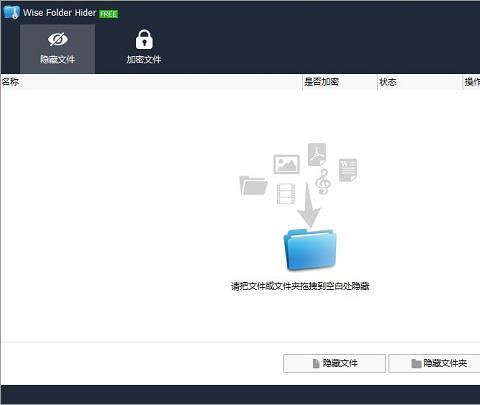The image size is (480, 405).
Task: Switch to the 加密文件 tab
Action: (144, 49)
